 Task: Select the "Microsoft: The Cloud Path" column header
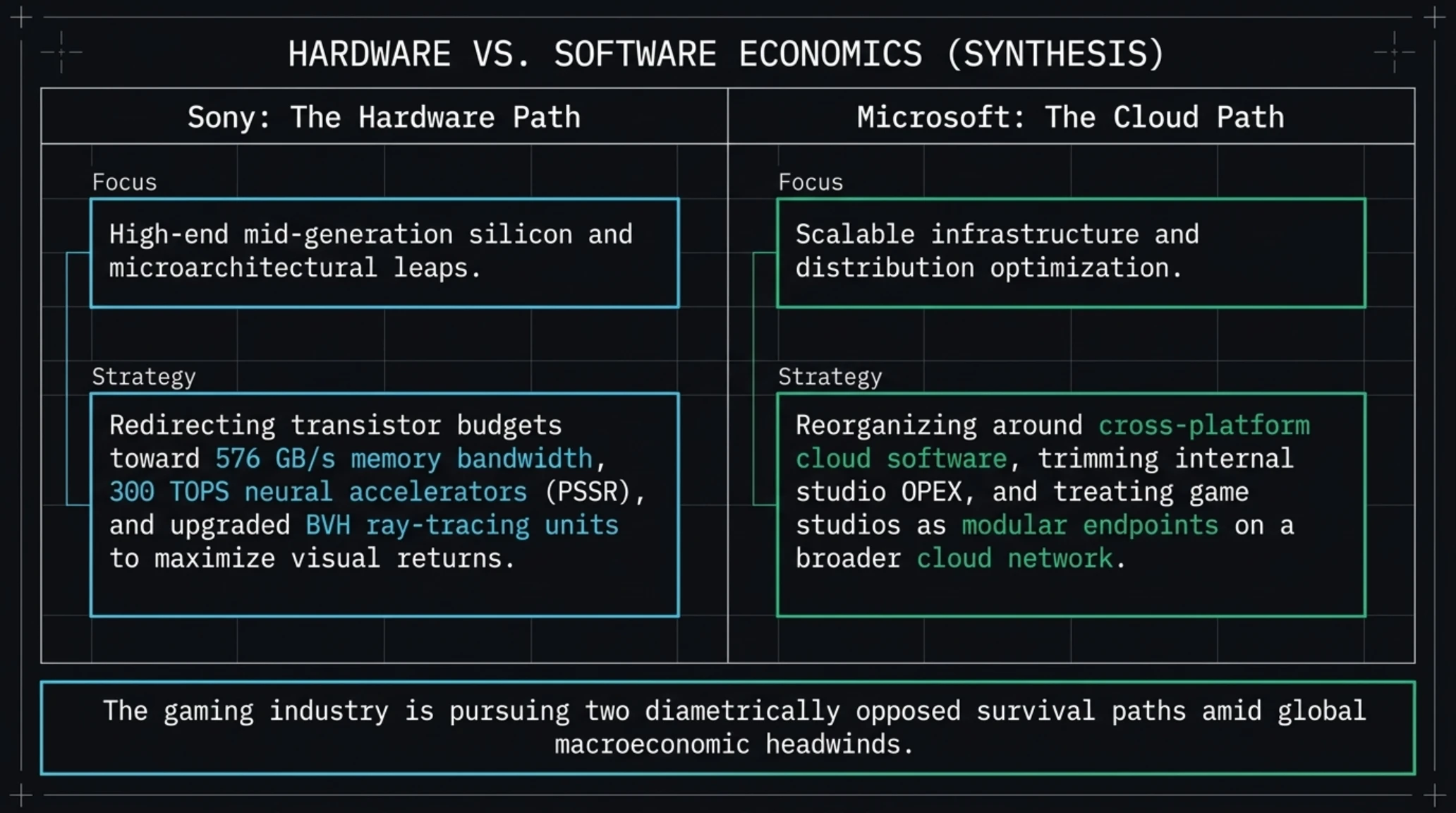pyautogui.click(x=1070, y=117)
